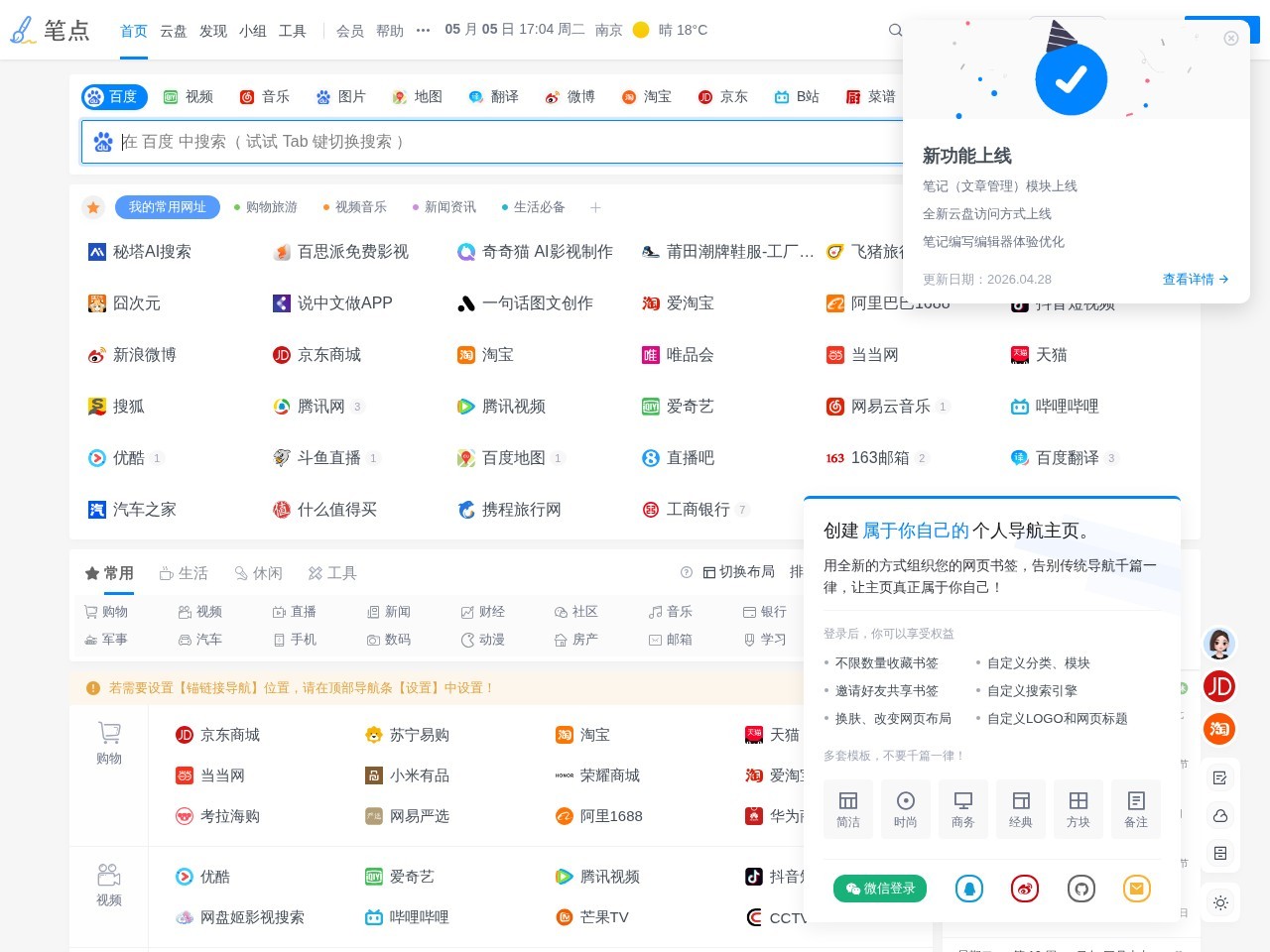Switch search to 地图
The height and width of the screenshot is (952, 1270).
tap(417, 96)
